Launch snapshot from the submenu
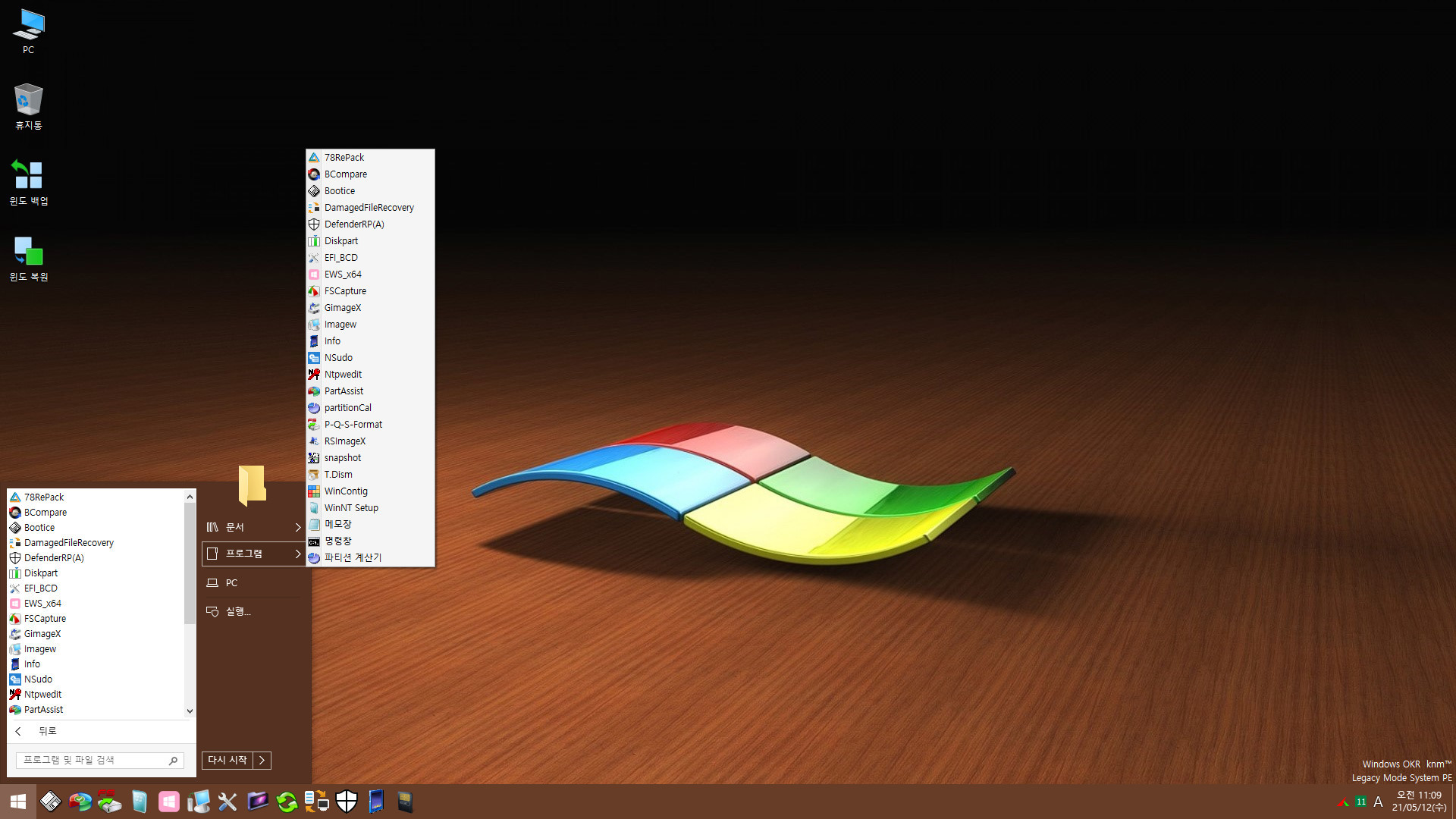Screen dimensions: 1456x819 click(370, 458)
